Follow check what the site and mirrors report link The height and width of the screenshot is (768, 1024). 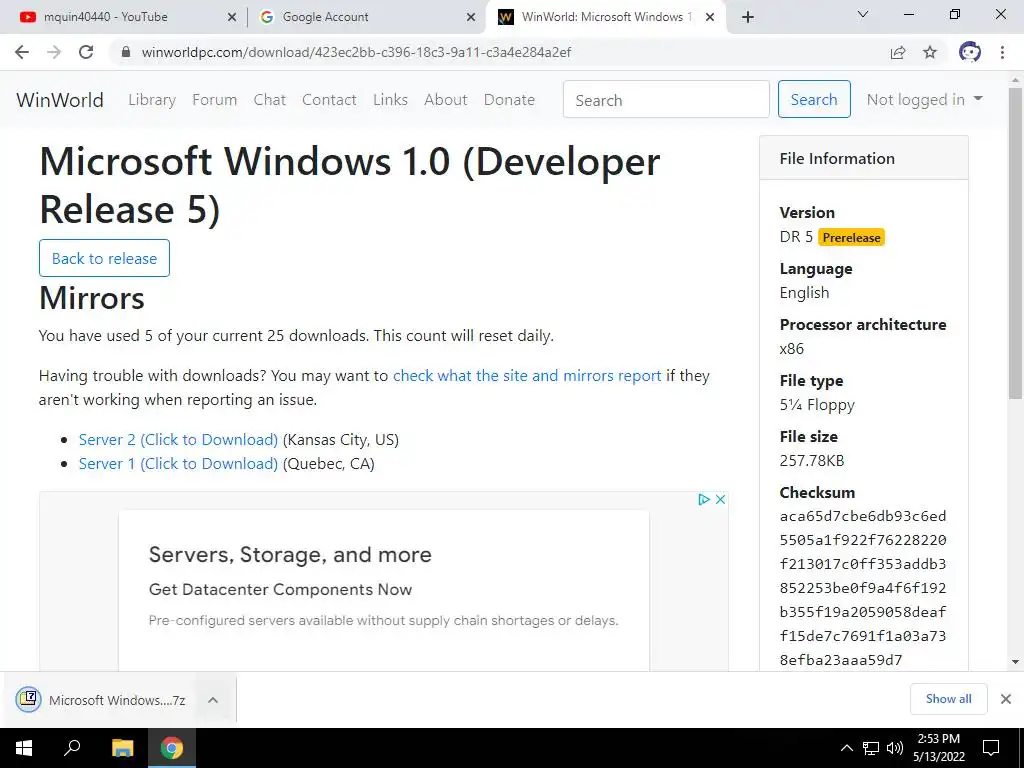point(527,376)
